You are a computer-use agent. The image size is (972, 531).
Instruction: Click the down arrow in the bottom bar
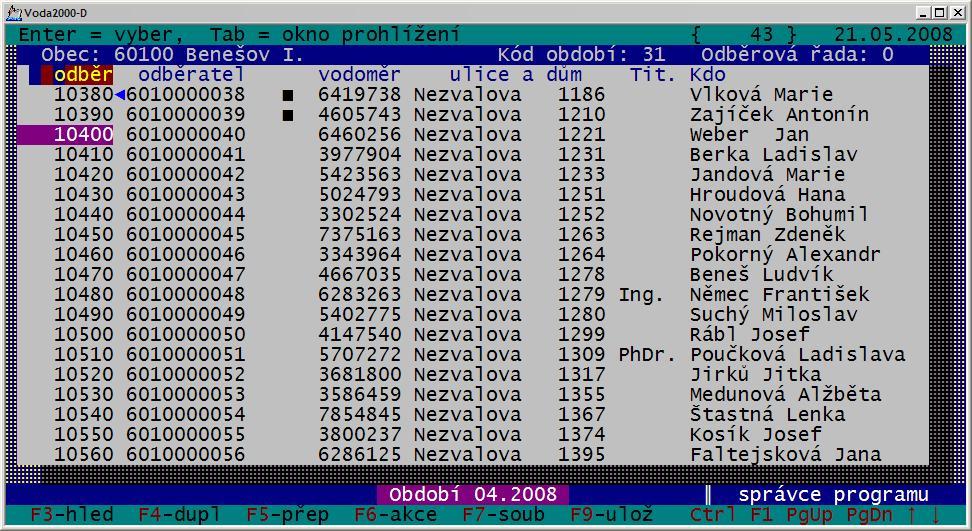click(x=936, y=514)
